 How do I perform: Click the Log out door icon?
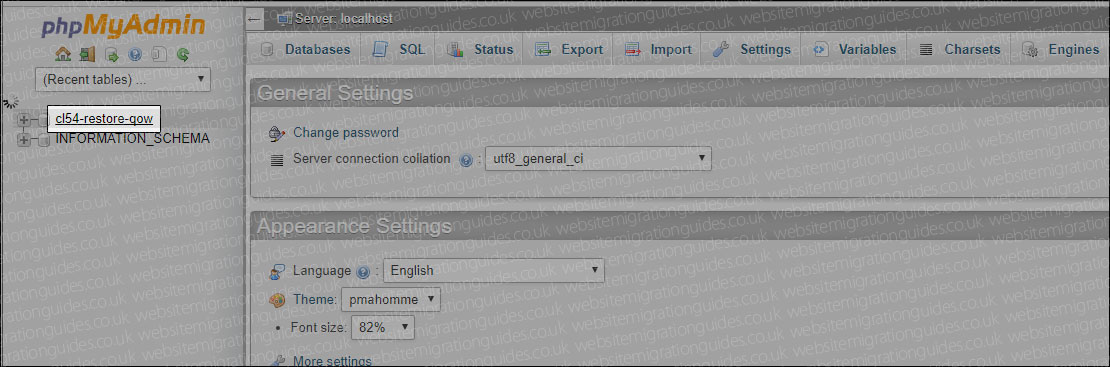pos(87,55)
